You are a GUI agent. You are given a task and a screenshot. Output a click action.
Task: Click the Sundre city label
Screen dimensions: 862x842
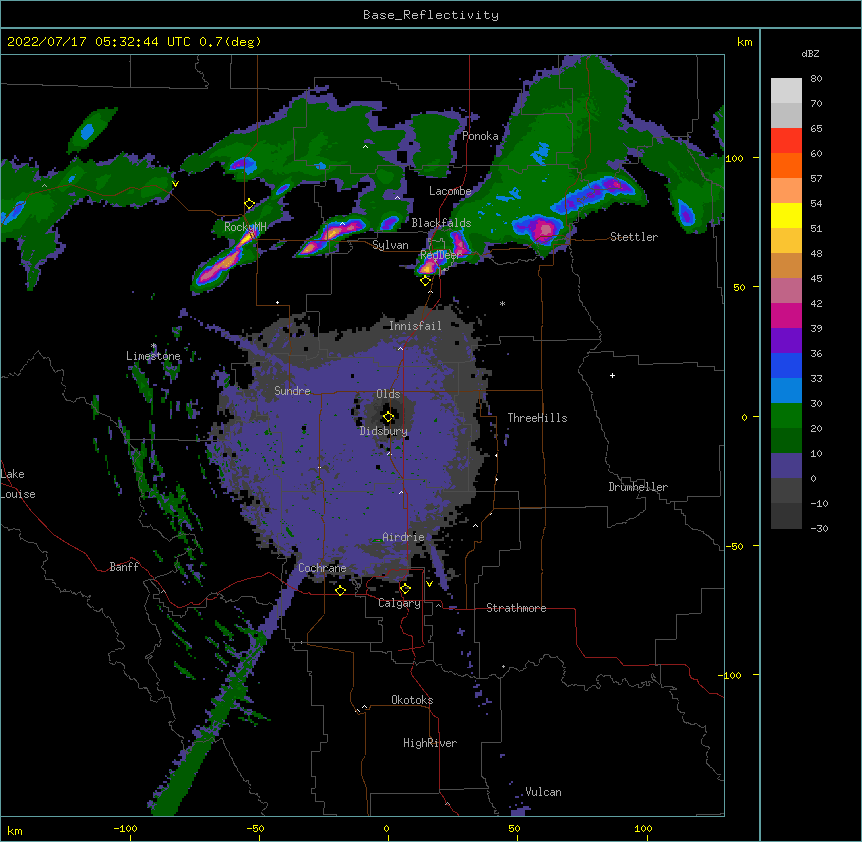(292, 391)
